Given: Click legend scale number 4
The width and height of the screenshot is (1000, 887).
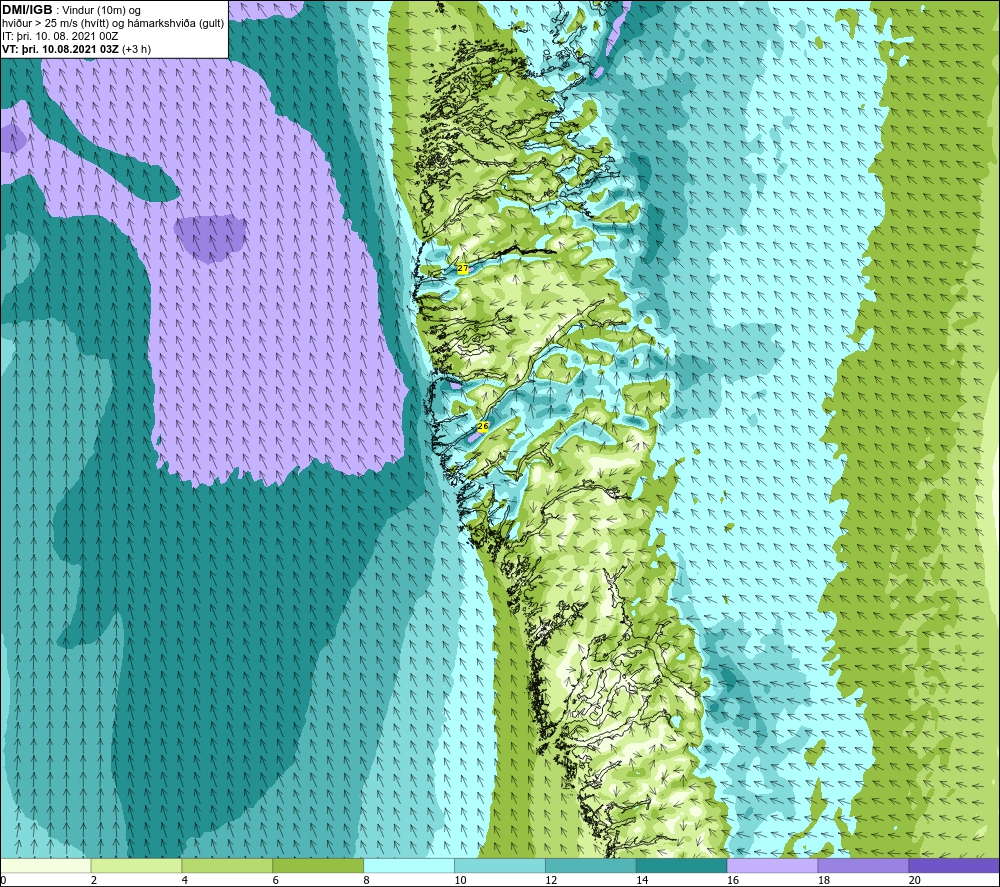Looking at the screenshot, I should 184,880.
